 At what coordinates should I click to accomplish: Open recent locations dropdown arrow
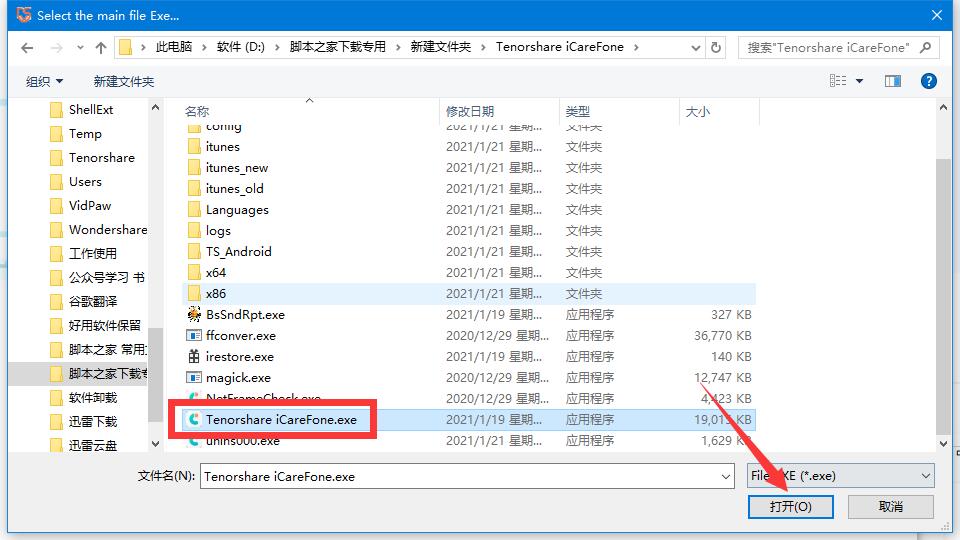[80, 48]
